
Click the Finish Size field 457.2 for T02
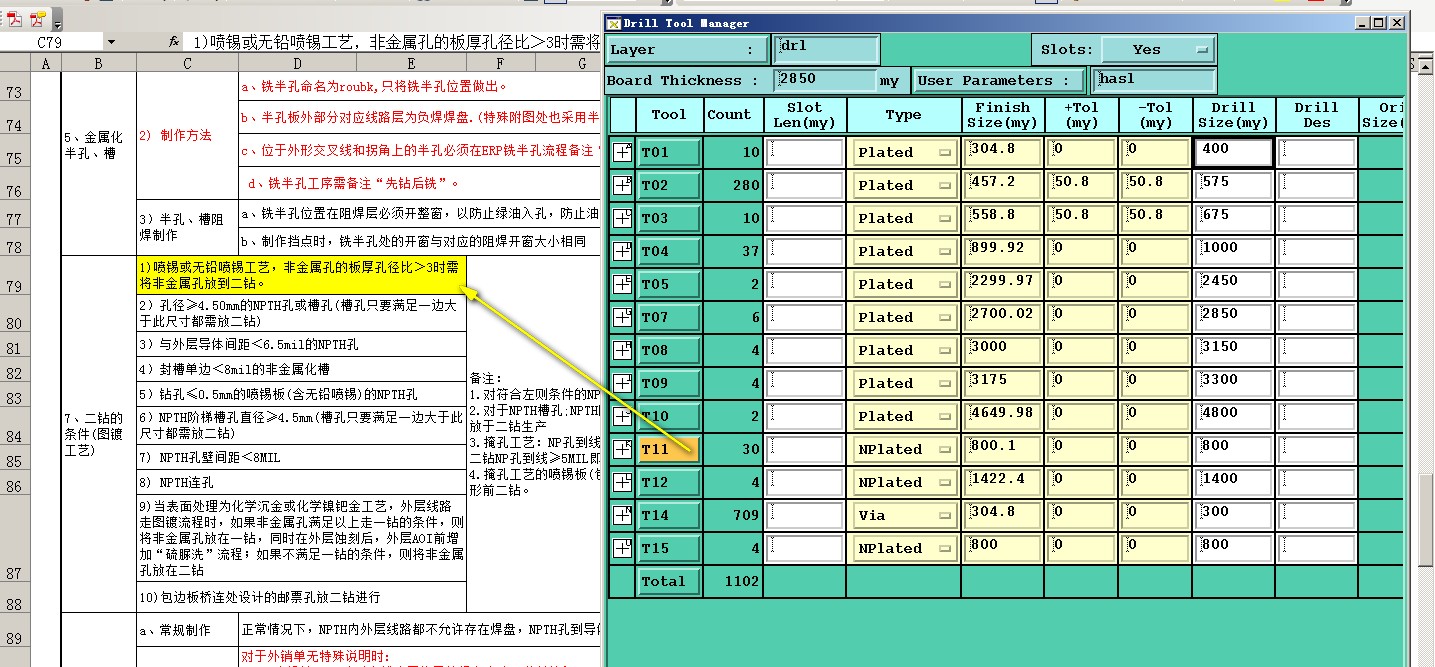coord(1003,186)
